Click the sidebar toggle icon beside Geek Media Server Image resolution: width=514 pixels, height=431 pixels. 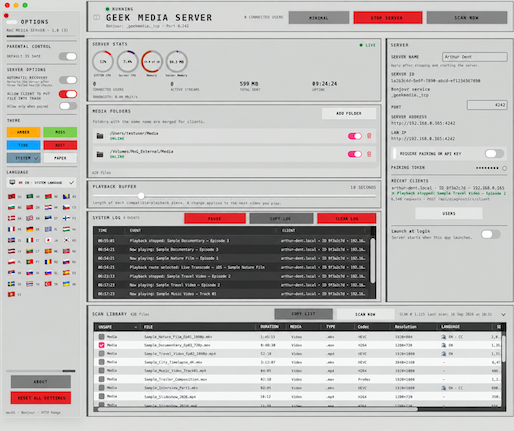[96, 17]
